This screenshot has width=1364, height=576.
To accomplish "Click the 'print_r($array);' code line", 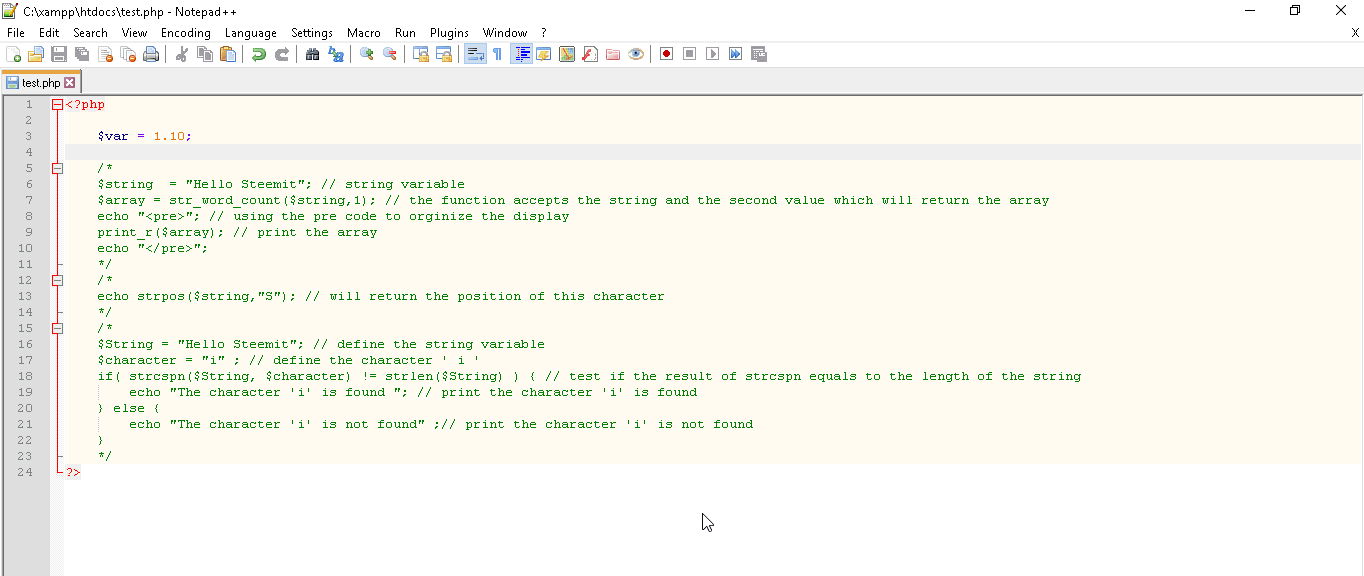I will (x=237, y=232).
